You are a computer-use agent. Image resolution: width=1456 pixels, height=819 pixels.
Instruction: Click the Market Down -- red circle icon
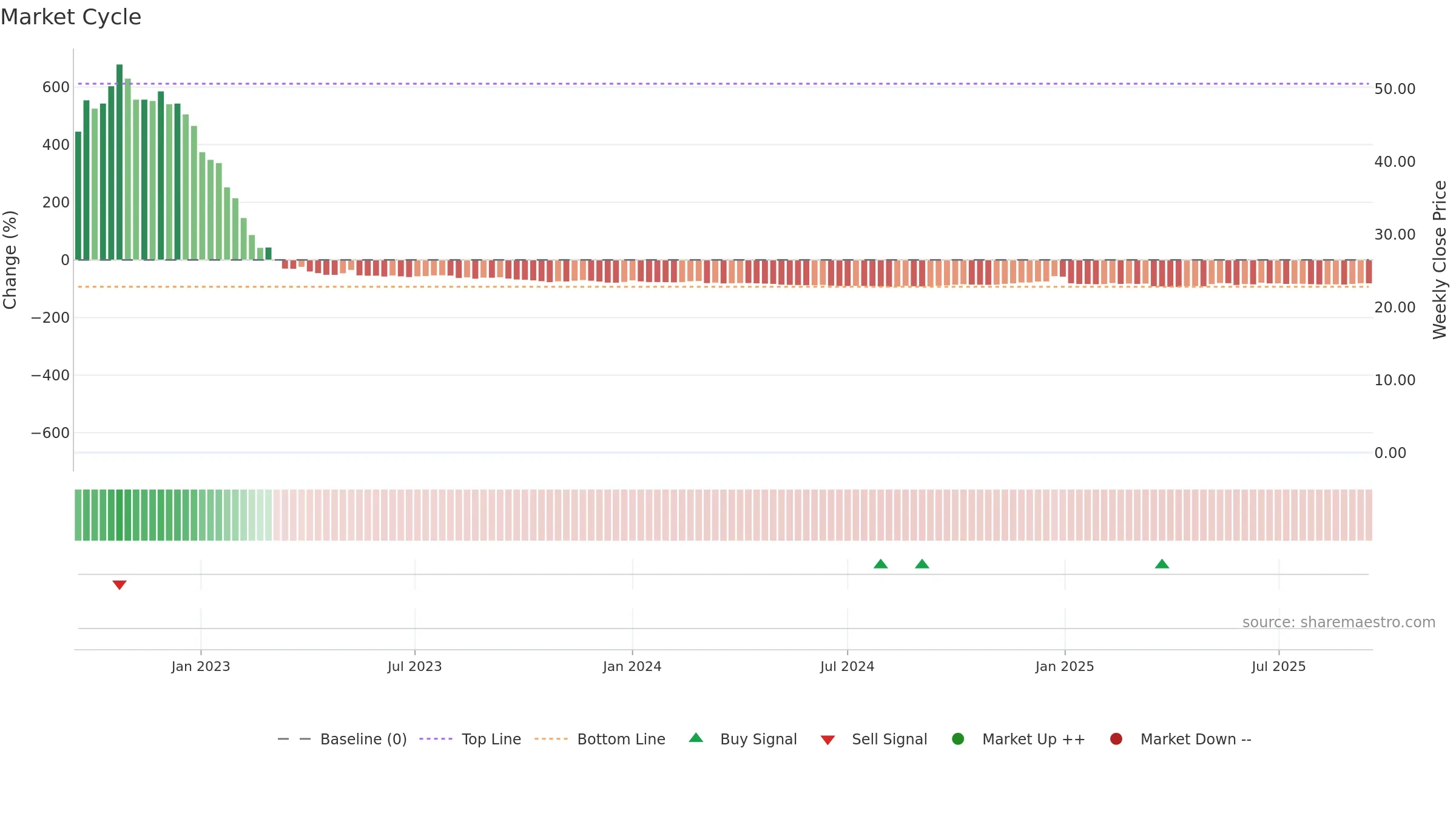click(x=1116, y=739)
